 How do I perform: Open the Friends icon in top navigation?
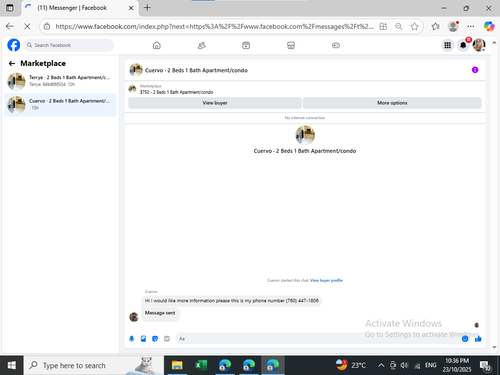[x=201, y=45]
